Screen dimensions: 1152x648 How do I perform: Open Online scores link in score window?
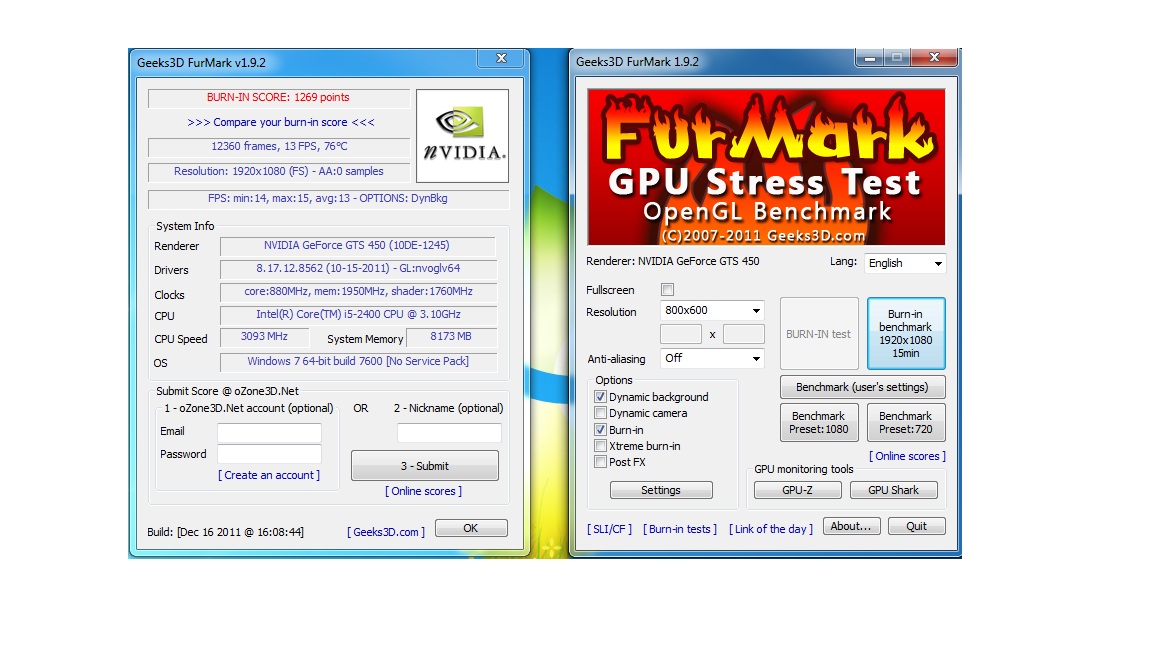click(423, 491)
